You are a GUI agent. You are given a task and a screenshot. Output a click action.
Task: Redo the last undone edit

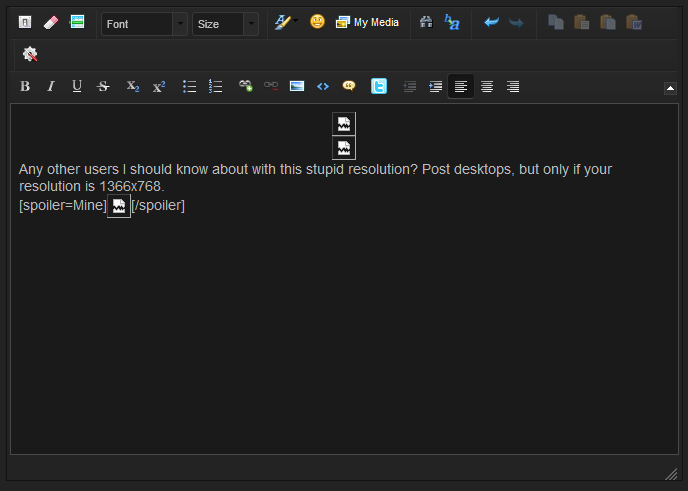tap(516, 22)
